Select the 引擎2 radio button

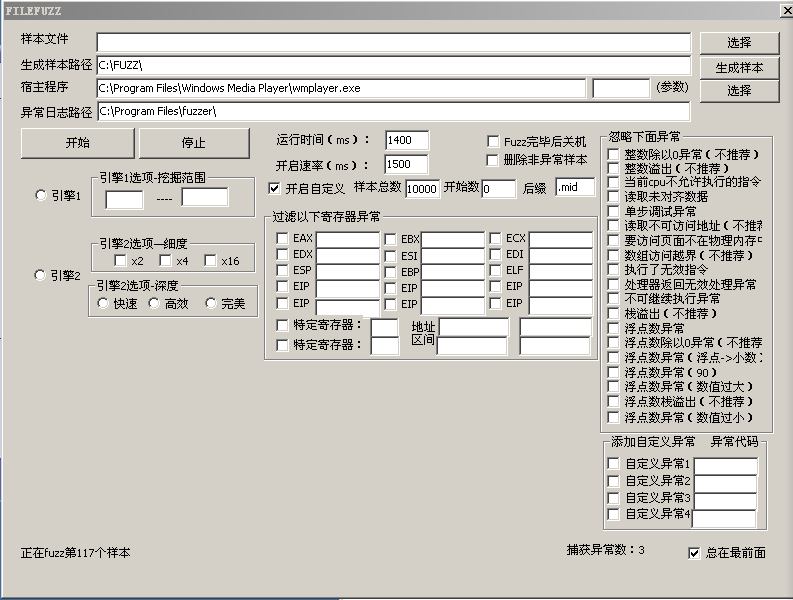coord(41,275)
